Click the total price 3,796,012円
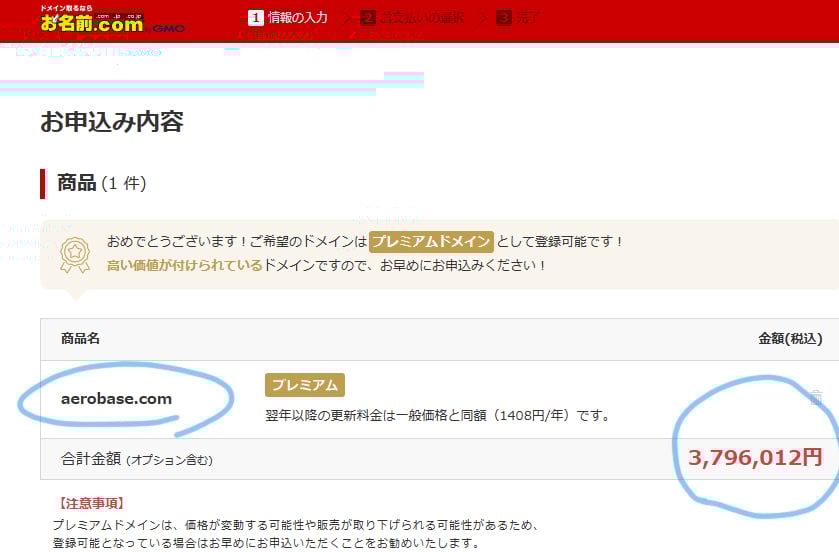 coord(754,457)
